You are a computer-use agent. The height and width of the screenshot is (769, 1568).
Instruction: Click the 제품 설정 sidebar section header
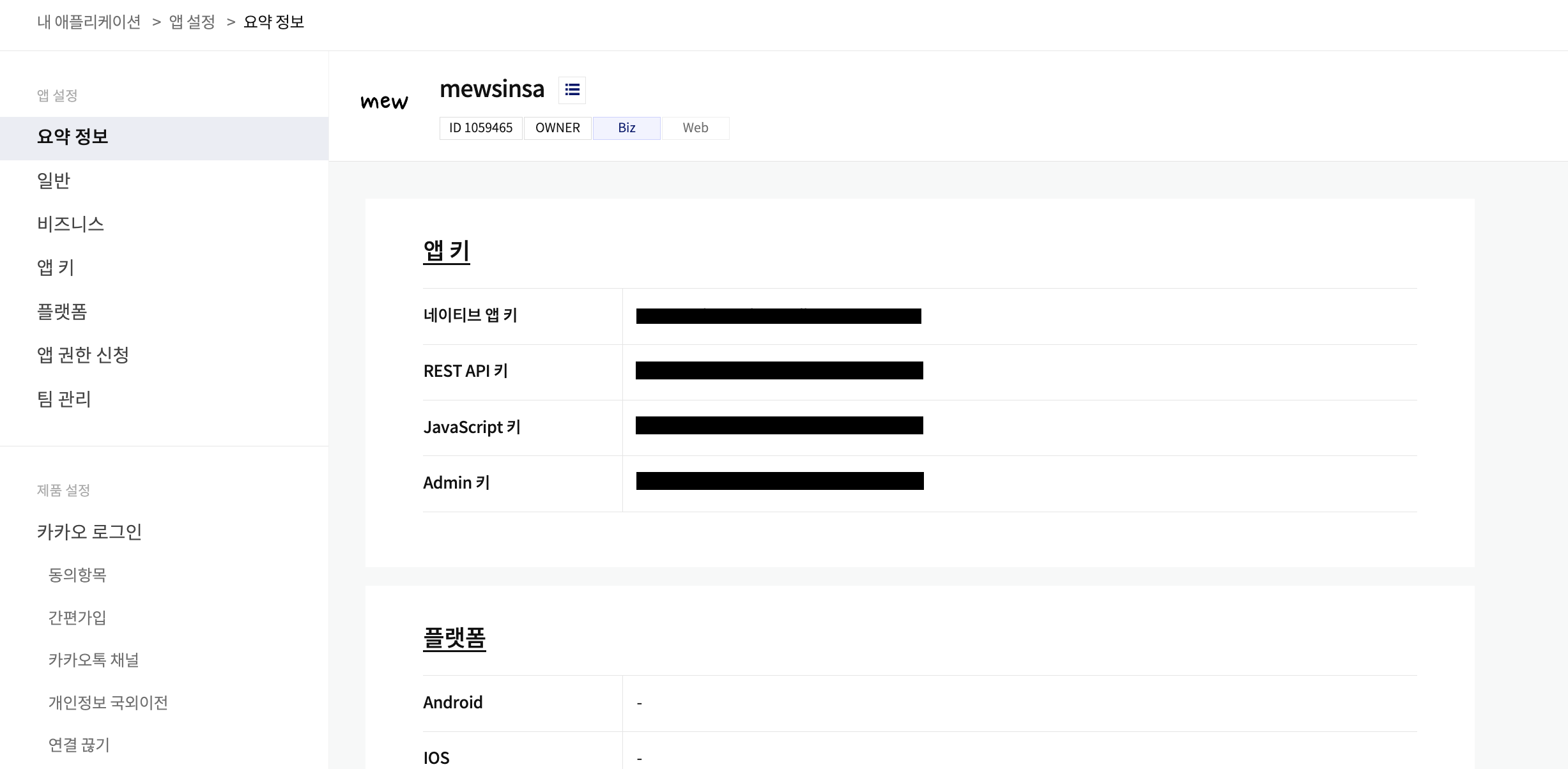pos(63,491)
